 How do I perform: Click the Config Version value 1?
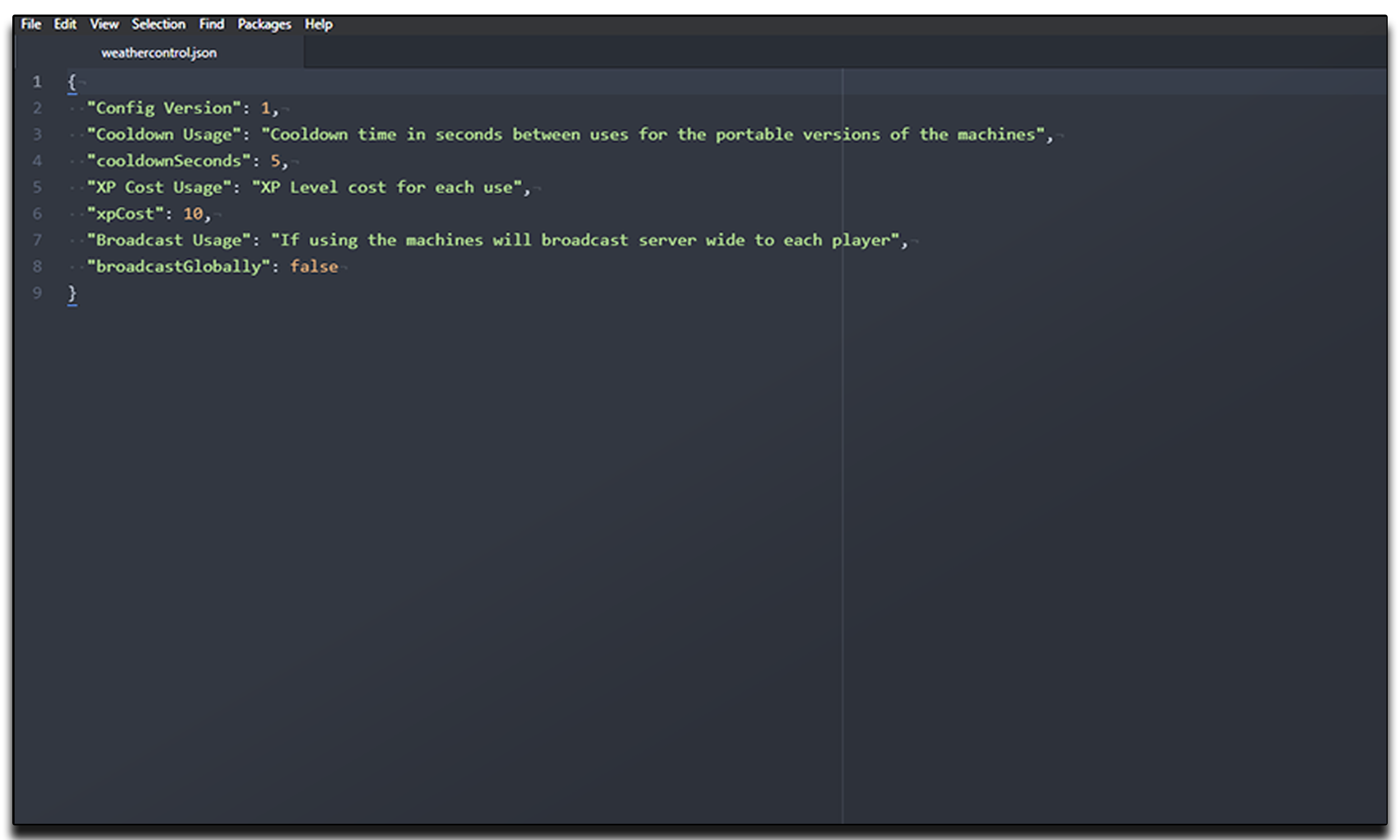(x=265, y=108)
